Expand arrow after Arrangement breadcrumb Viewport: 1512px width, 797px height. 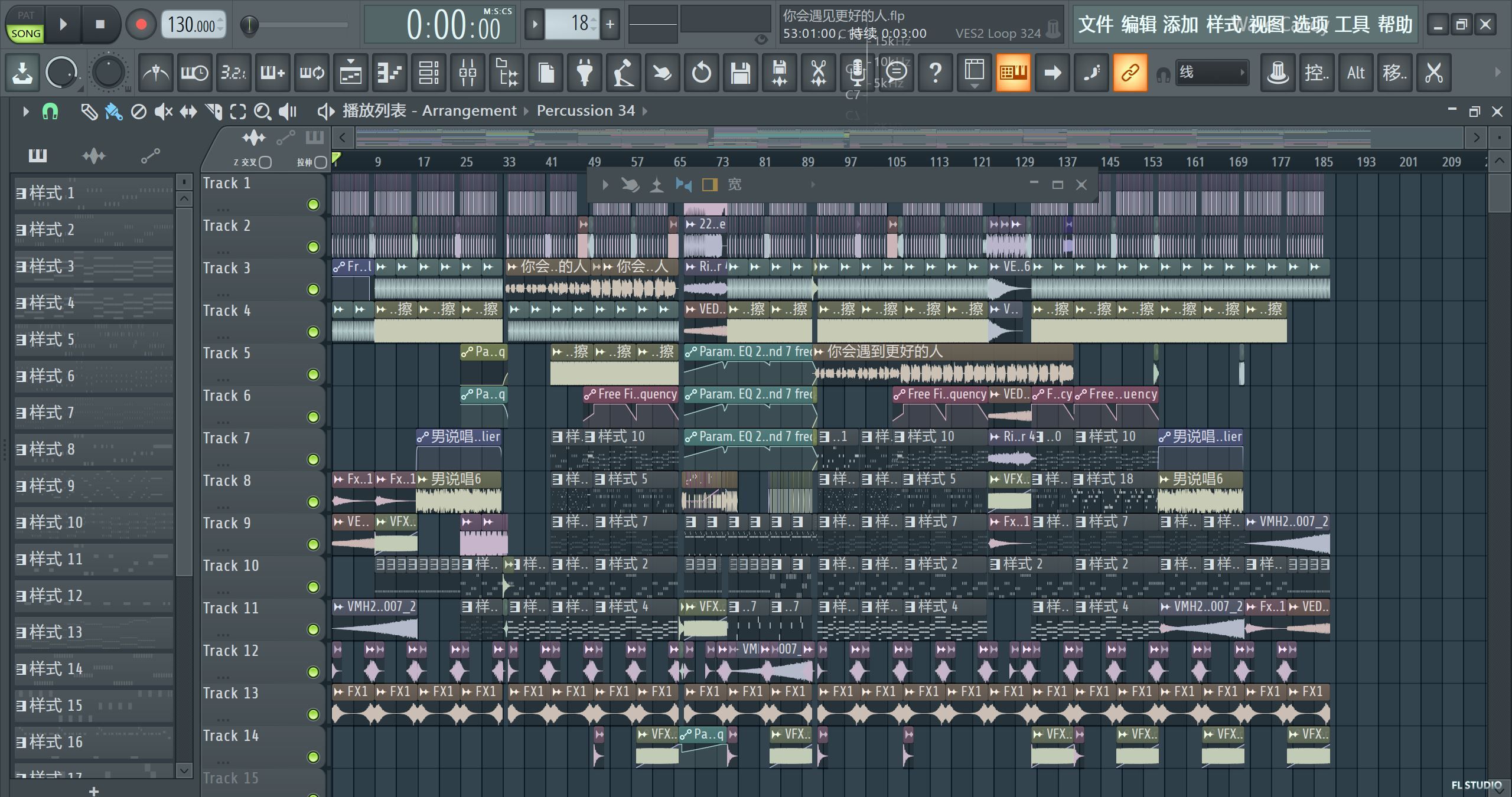pyautogui.click(x=526, y=111)
